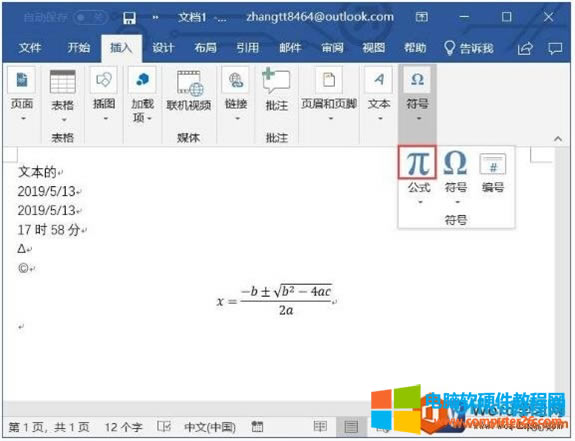Collapse the ribbon with the chevron arrow

pos(558,139)
